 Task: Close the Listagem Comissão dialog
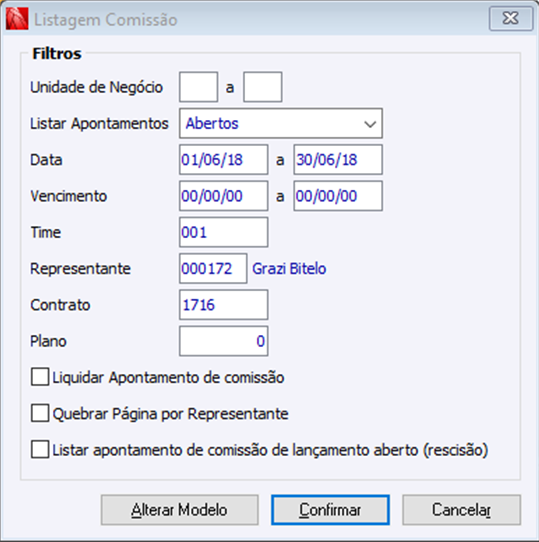coord(511,18)
